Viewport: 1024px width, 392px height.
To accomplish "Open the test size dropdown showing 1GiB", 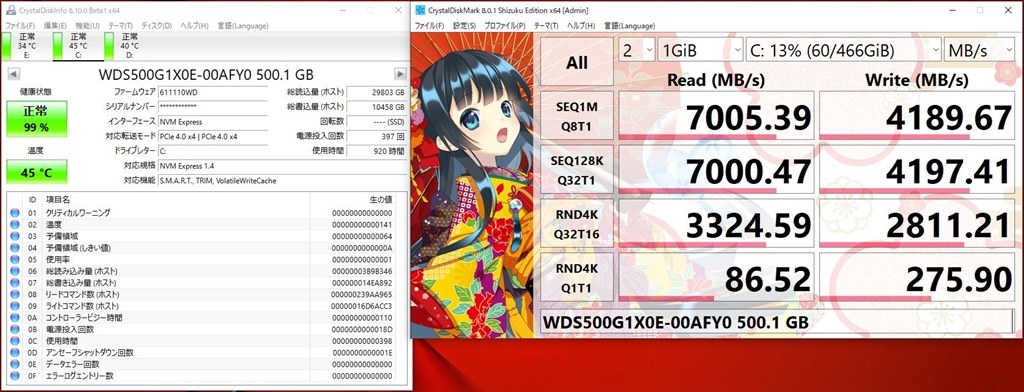I will coord(699,50).
